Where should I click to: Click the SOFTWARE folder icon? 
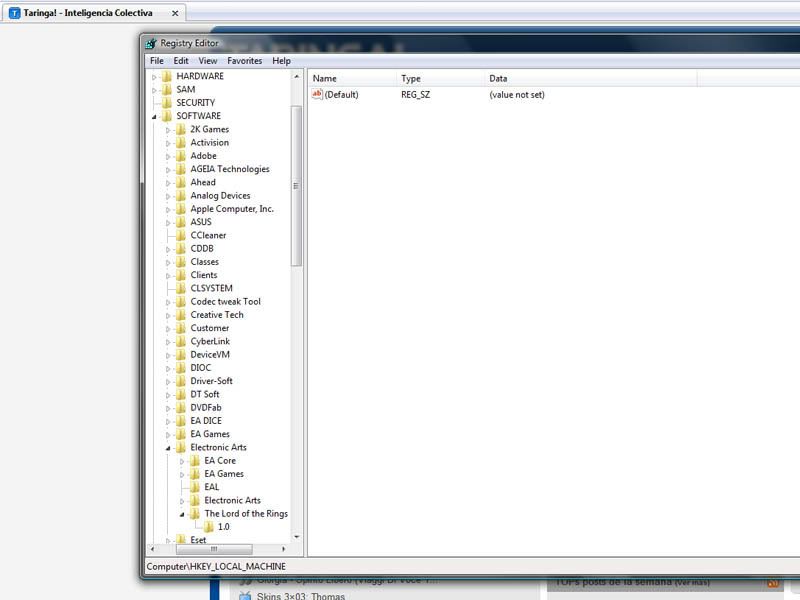tap(167, 116)
